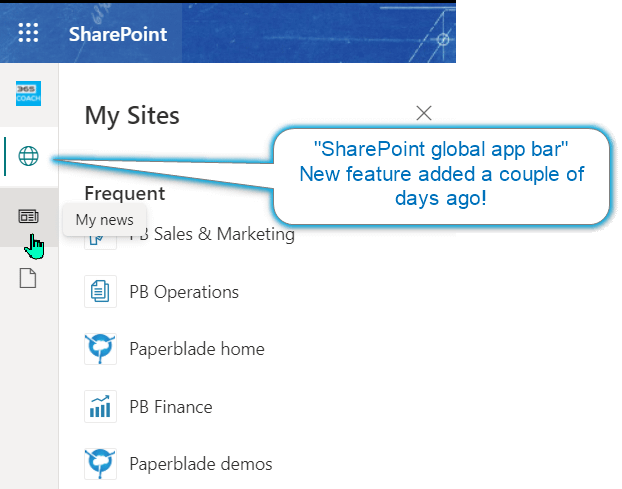Open the app launcher waffle icon
This screenshot has height=489, width=622.
click(29, 33)
